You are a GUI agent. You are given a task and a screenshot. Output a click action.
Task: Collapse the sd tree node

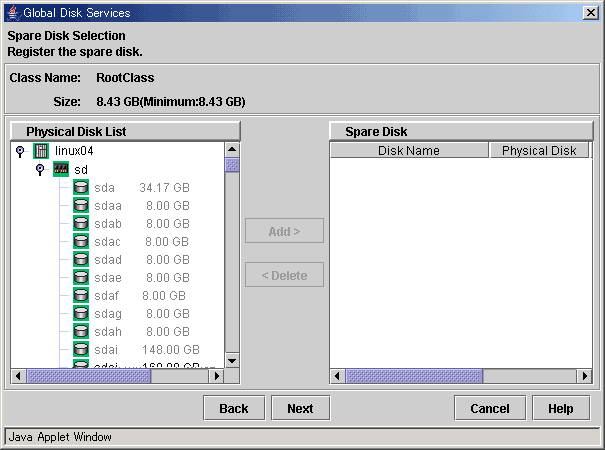point(40,169)
